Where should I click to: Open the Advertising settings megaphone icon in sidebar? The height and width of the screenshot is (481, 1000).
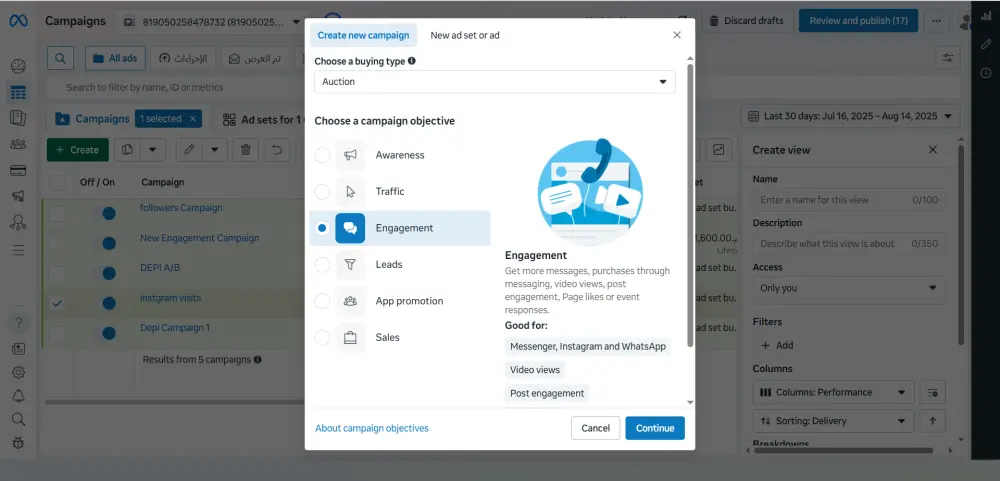[18, 196]
